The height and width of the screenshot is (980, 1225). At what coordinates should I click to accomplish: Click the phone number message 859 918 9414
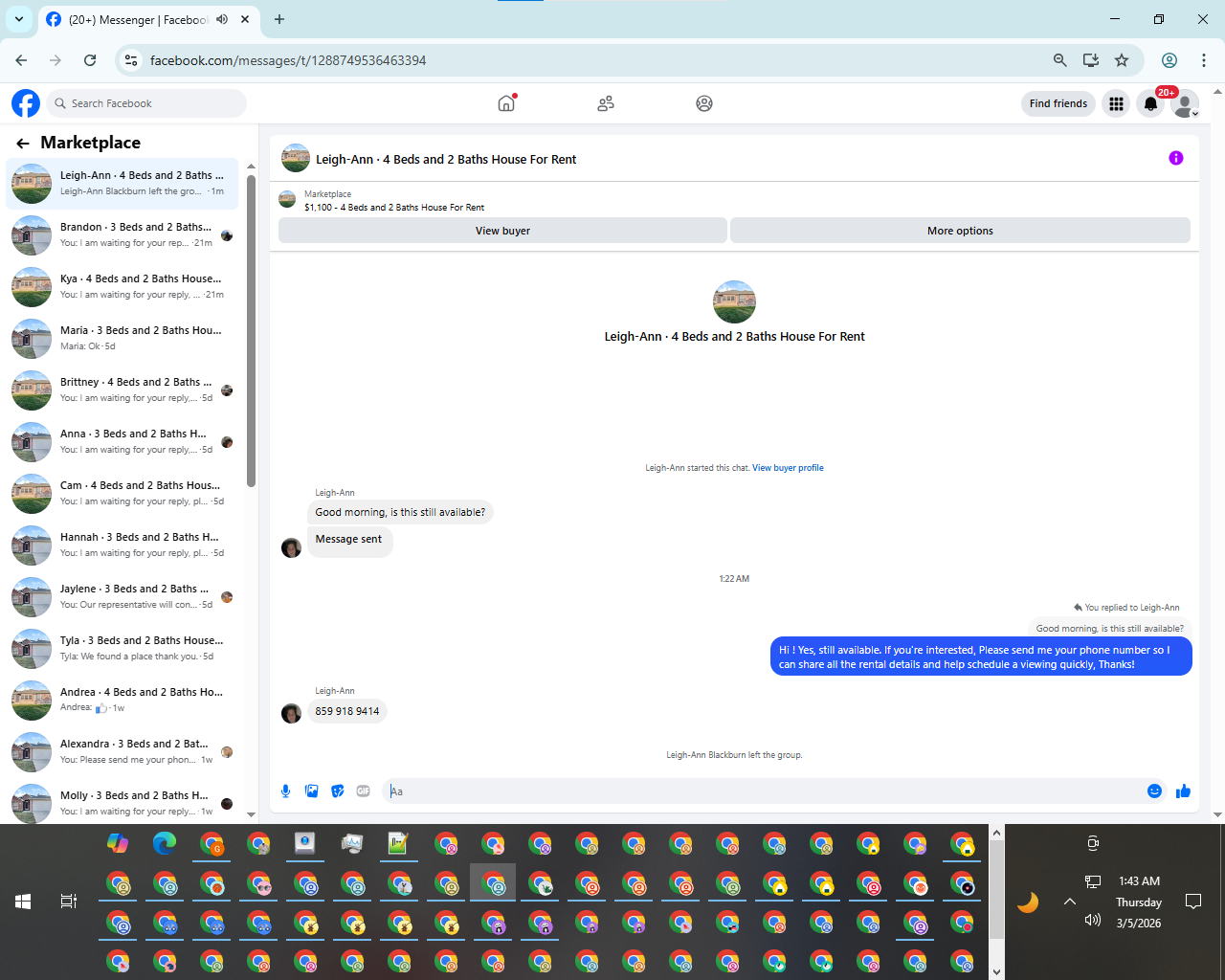point(347,711)
